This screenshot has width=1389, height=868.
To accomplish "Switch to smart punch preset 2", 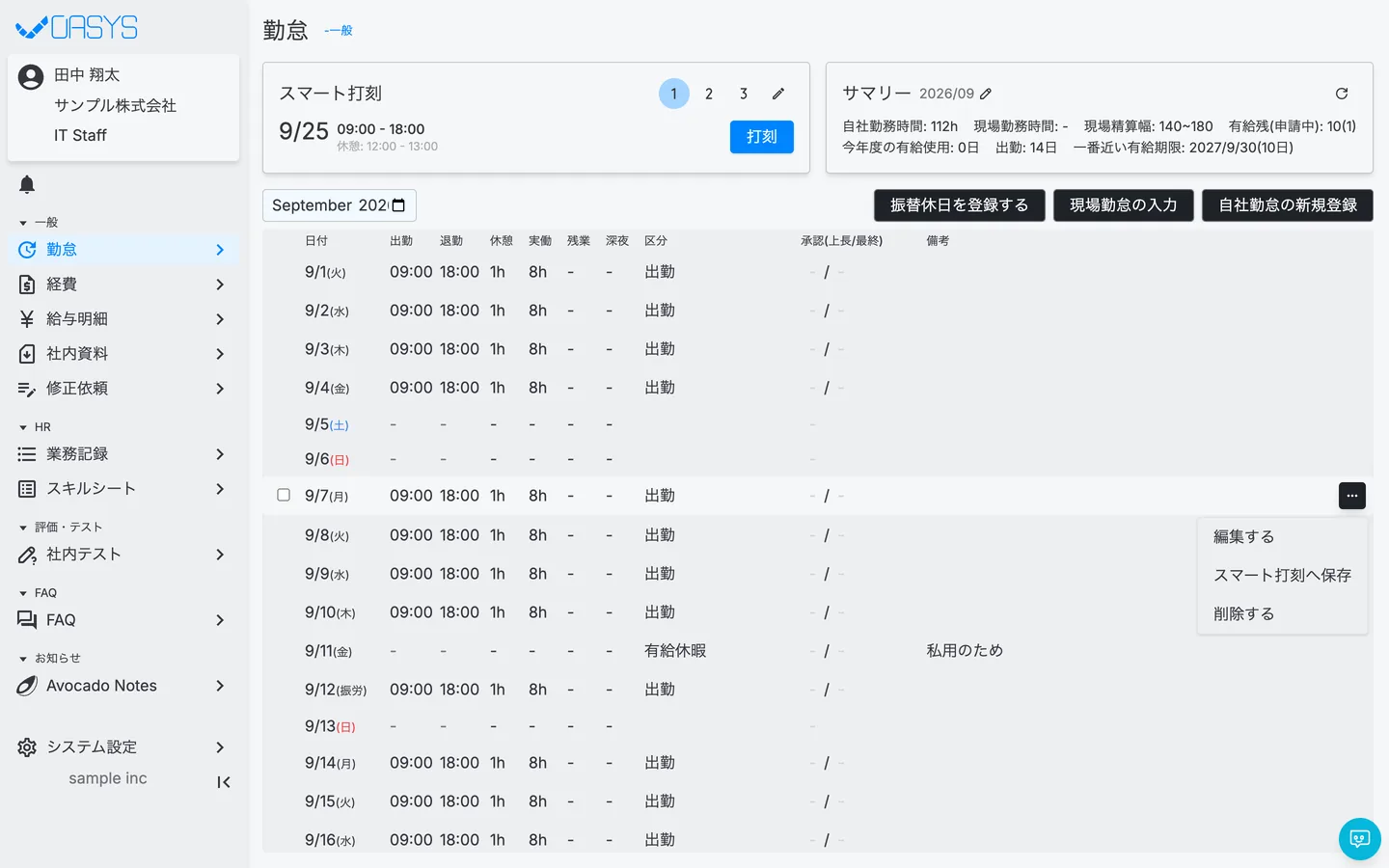I will point(709,94).
